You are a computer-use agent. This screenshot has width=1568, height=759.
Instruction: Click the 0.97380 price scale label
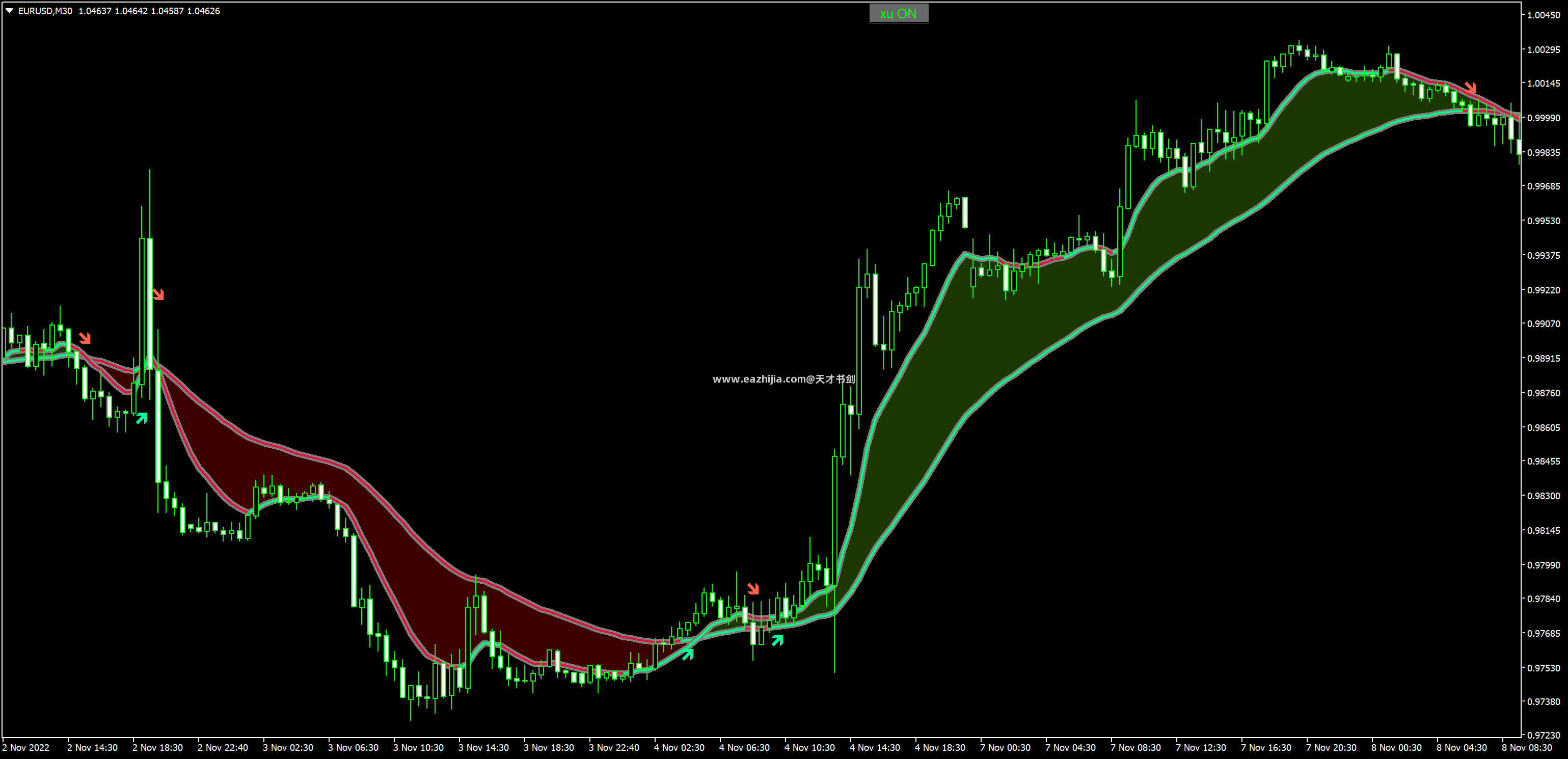tap(1544, 702)
